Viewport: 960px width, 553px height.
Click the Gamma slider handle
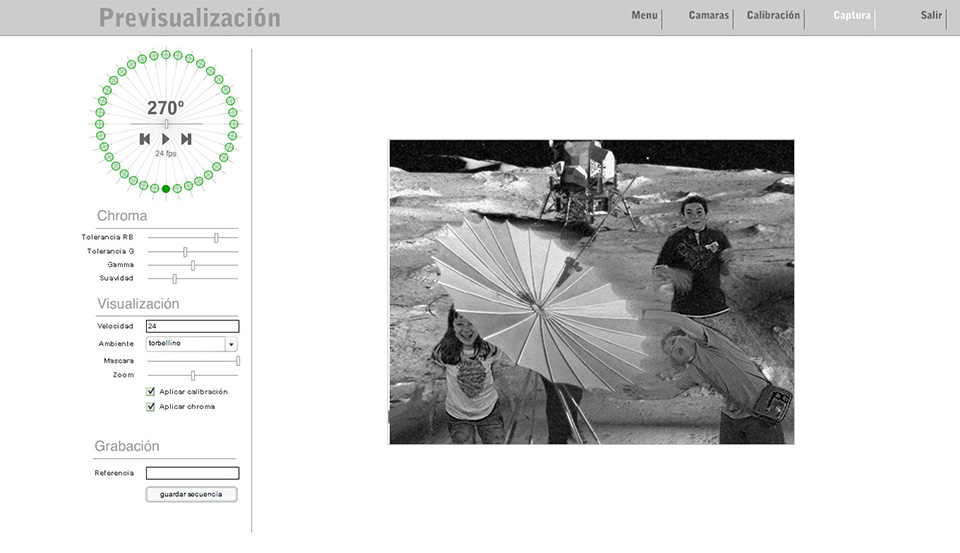(x=193, y=265)
